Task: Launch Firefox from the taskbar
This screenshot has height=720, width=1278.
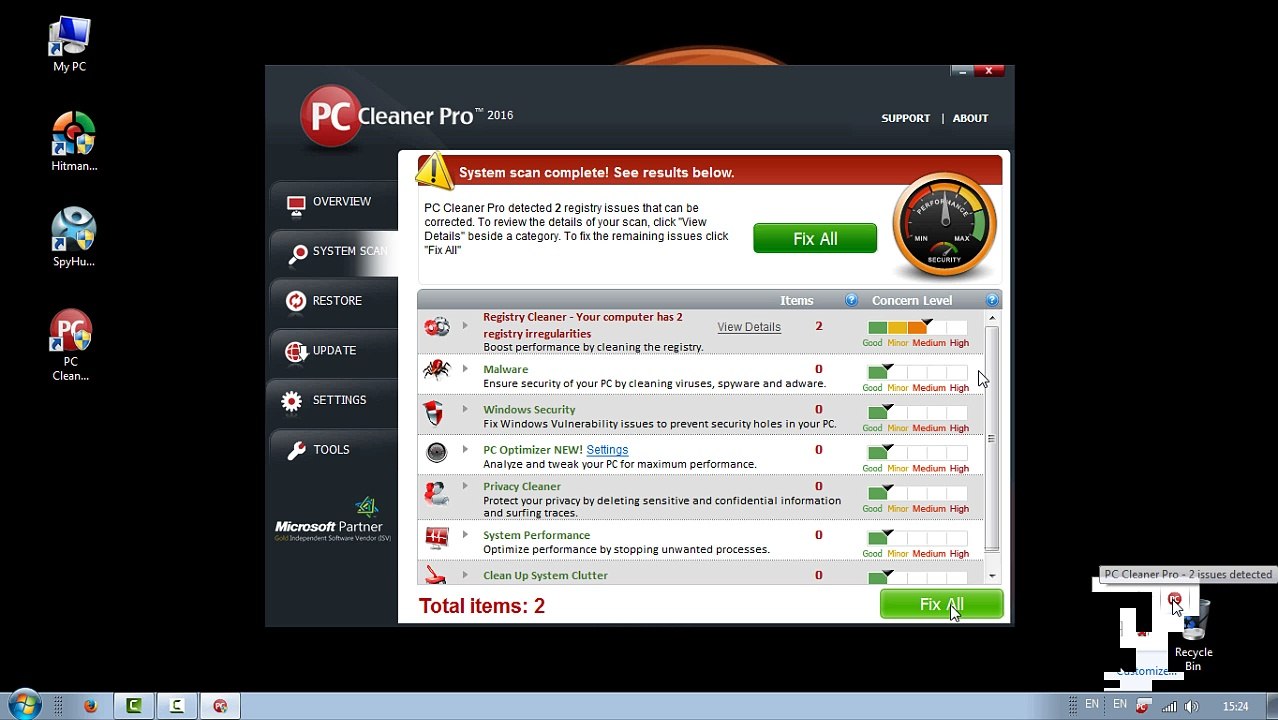Action: click(x=90, y=706)
